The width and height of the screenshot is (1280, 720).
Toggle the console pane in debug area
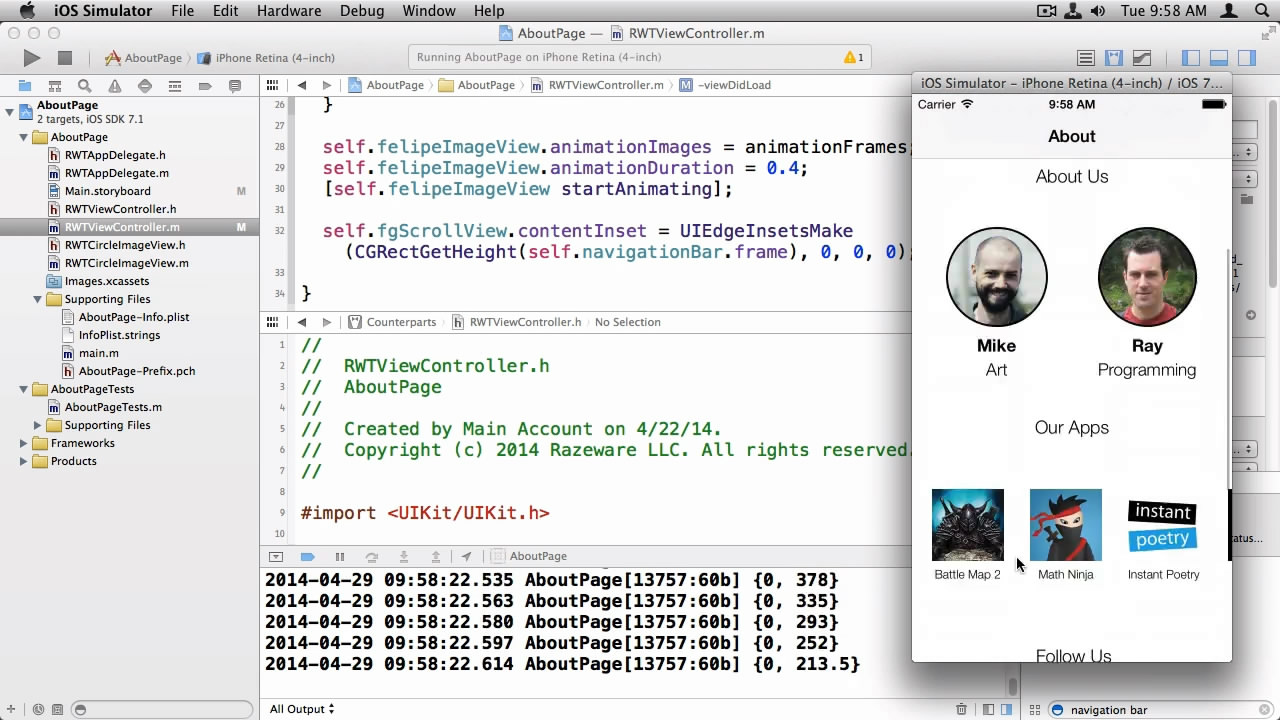[x=1006, y=709]
